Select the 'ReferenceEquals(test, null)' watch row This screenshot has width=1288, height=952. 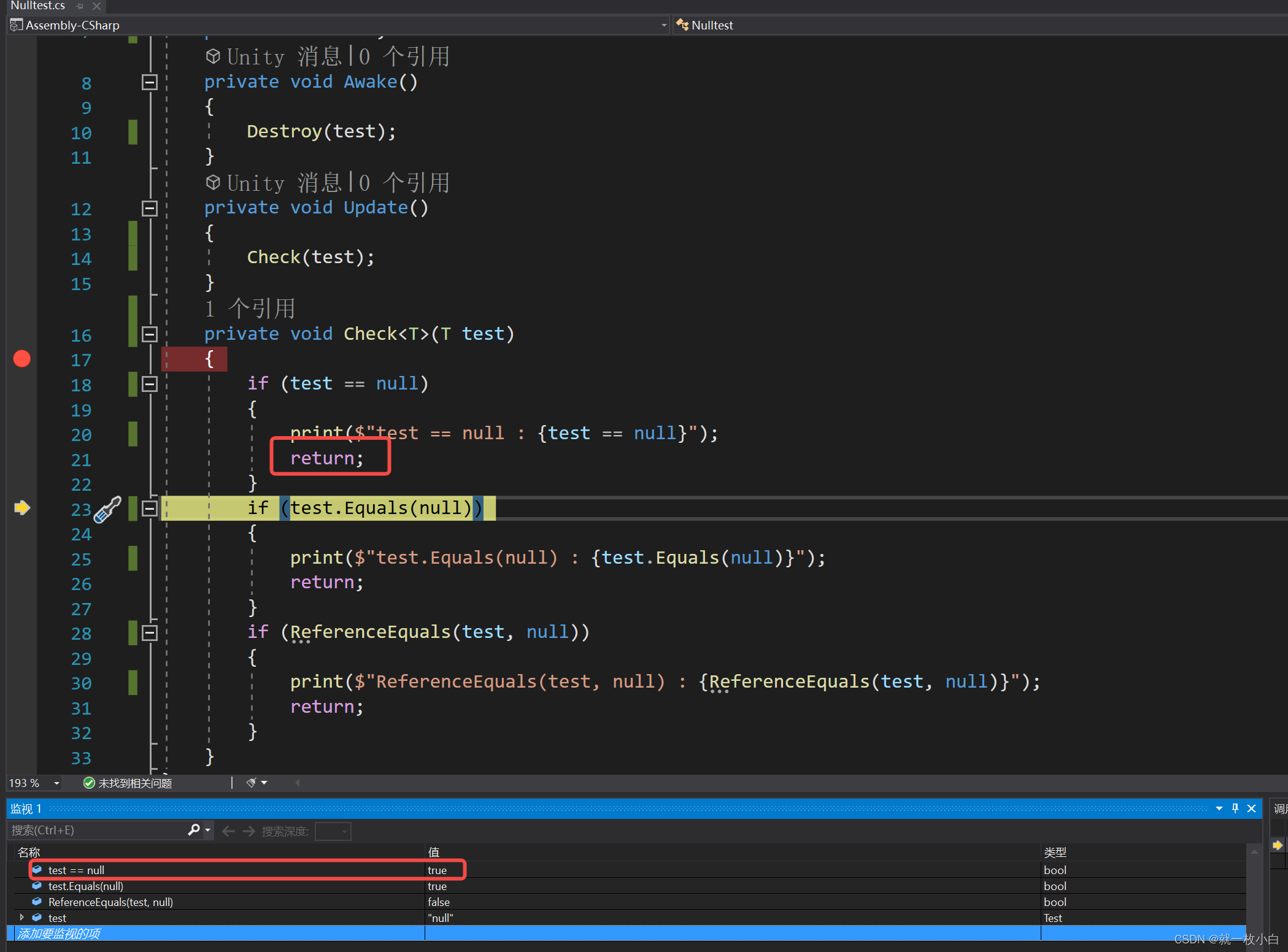(631, 902)
